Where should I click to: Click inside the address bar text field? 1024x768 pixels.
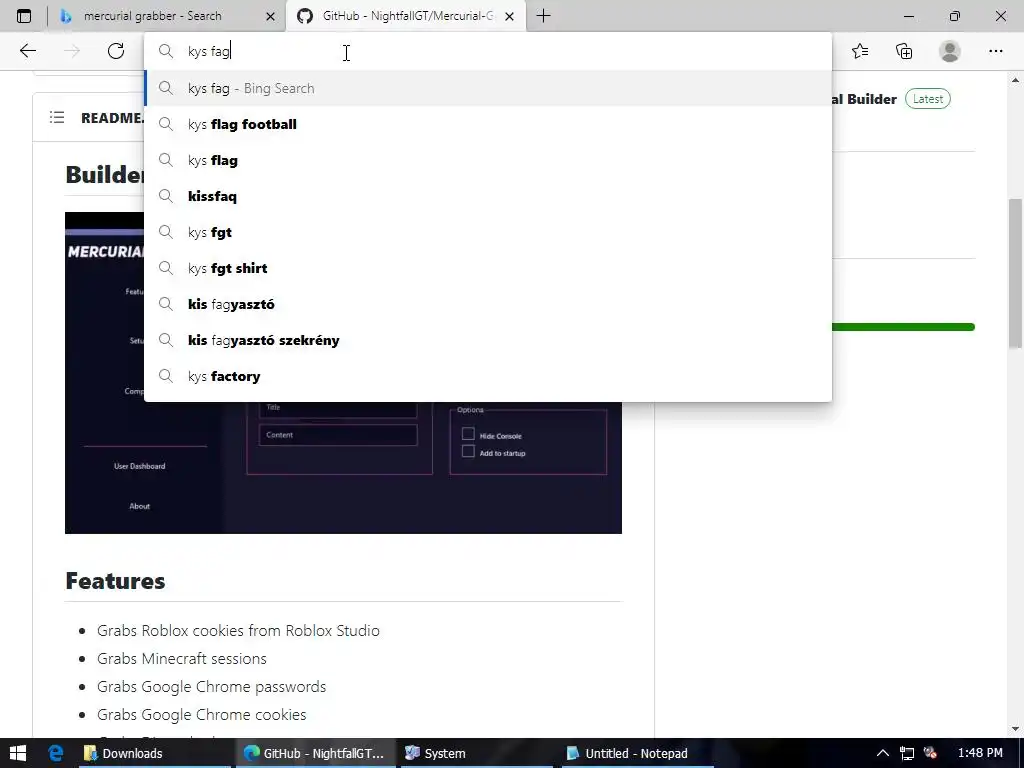click(488, 51)
